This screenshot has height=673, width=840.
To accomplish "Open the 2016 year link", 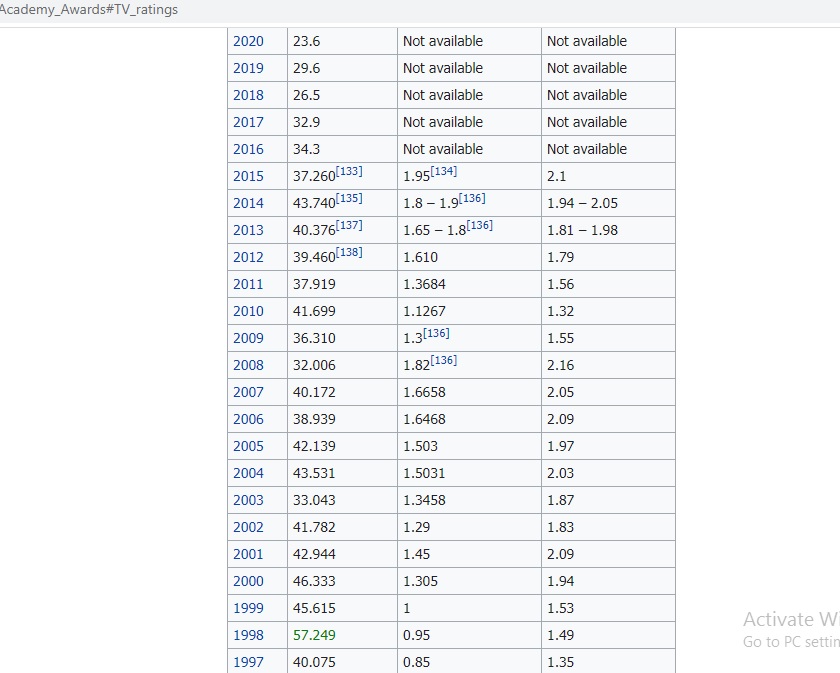I will (x=248, y=150).
